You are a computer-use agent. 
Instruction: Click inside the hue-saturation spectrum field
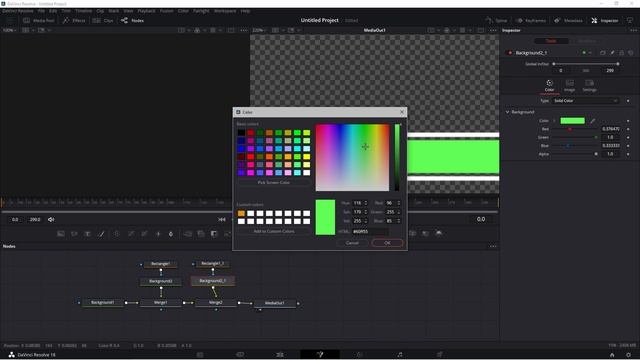pos(352,157)
